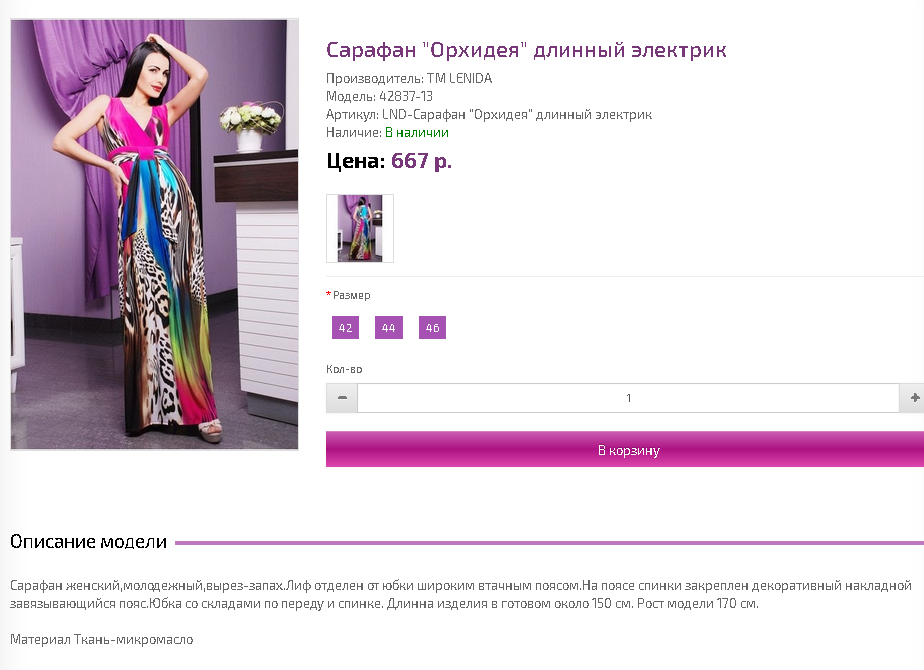Open manufacturer TM LENIDA link
Image resolution: width=924 pixels, height=670 pixels.
(x=460, y=78)
